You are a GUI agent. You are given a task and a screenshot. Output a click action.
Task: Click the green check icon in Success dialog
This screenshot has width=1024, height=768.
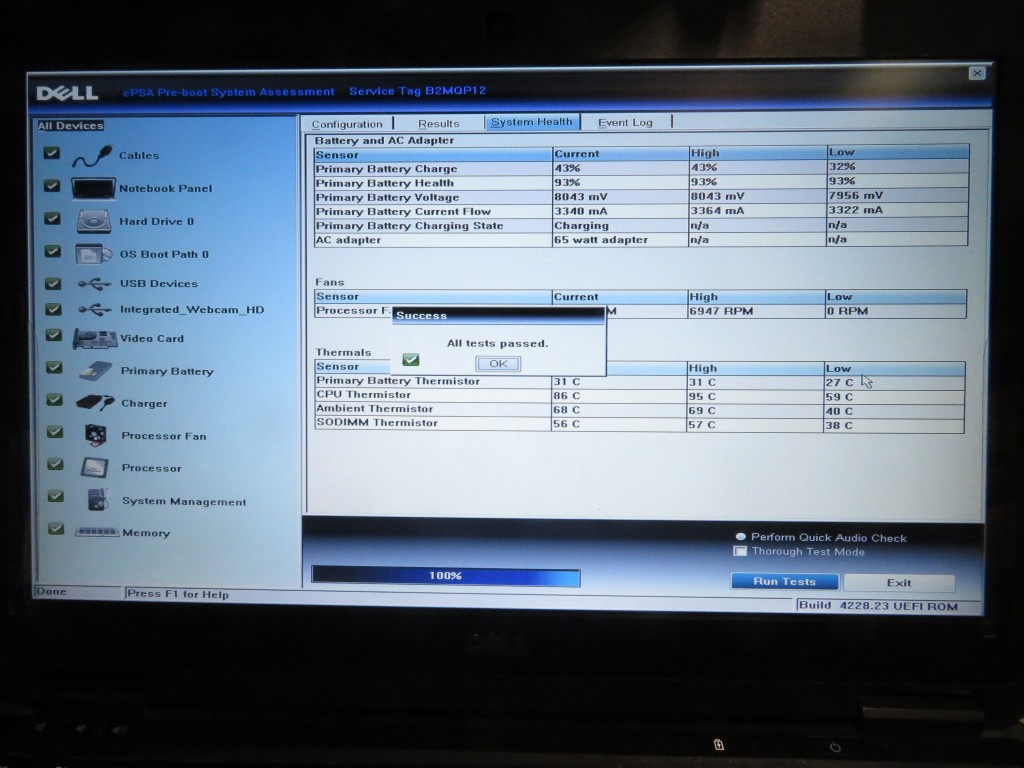coord(411,360)
